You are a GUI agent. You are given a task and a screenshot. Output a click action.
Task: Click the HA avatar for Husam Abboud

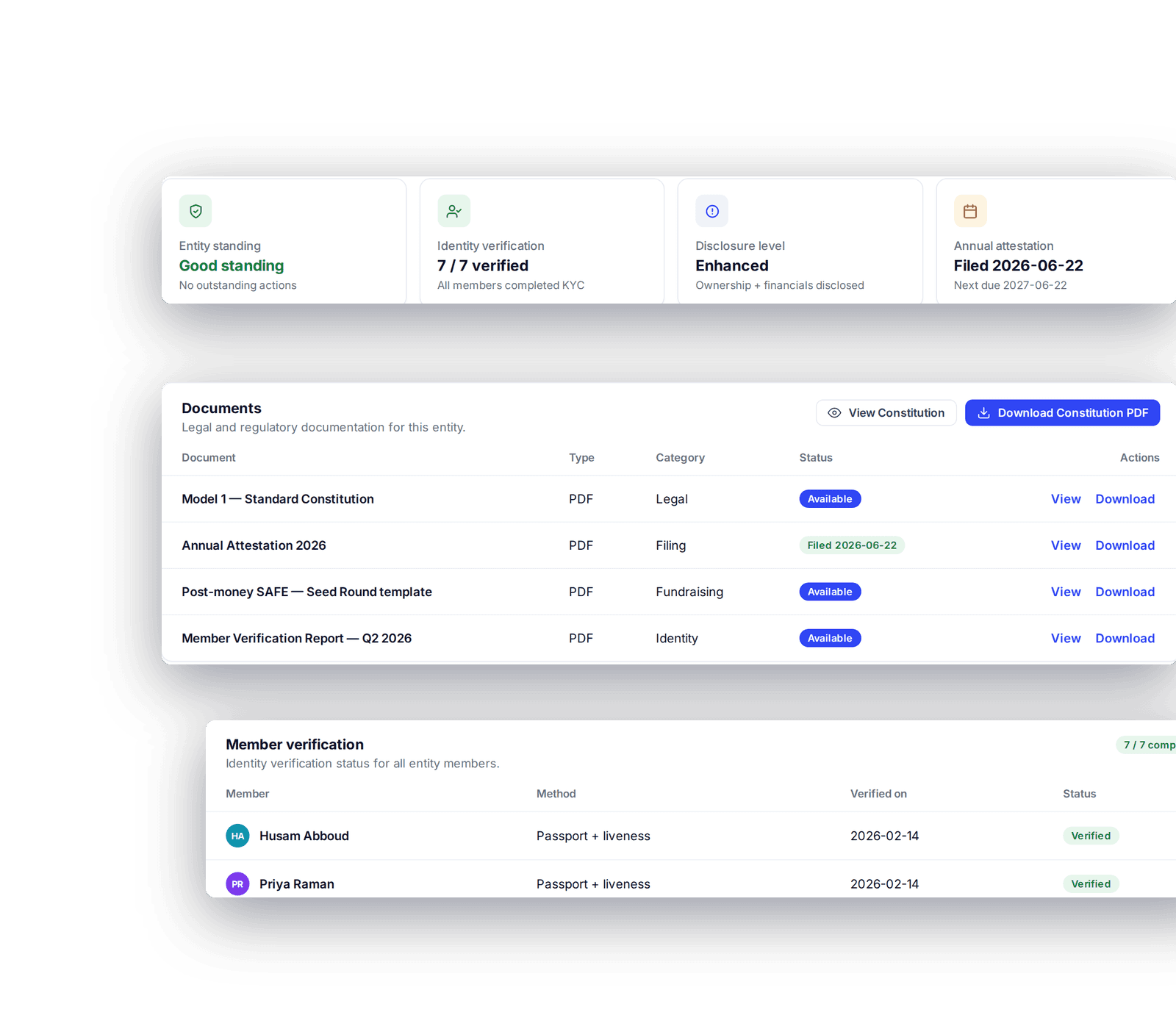coord(237,836)
